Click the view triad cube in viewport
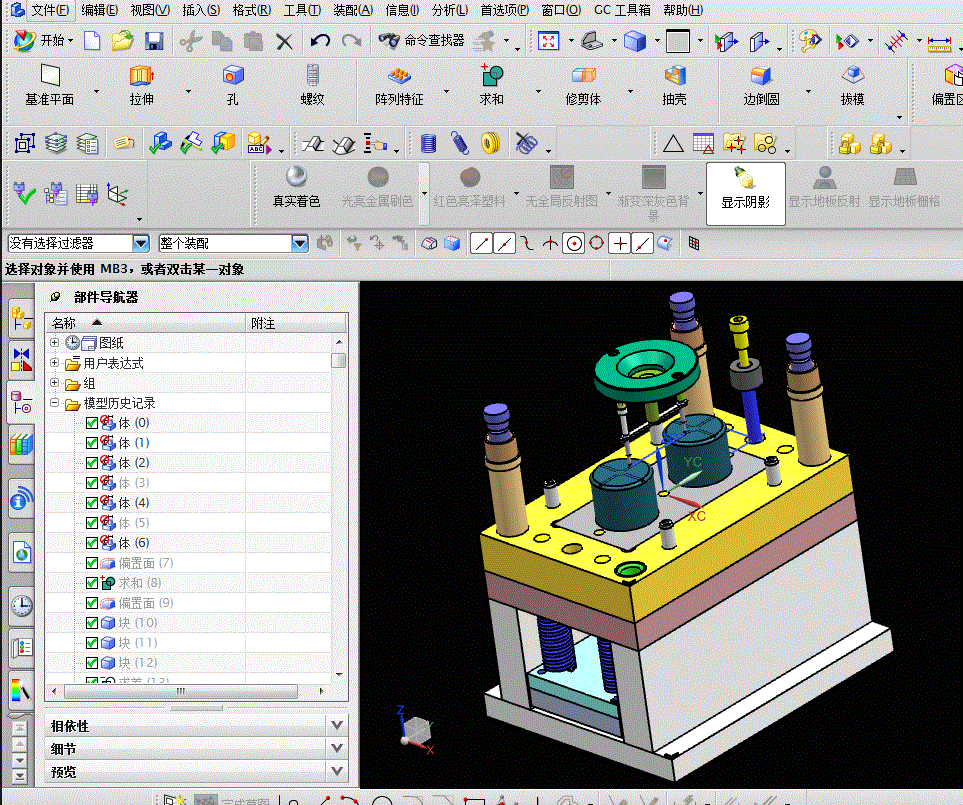Image resolution: width=963 pixels, height=805 pixels. (416, 731)
